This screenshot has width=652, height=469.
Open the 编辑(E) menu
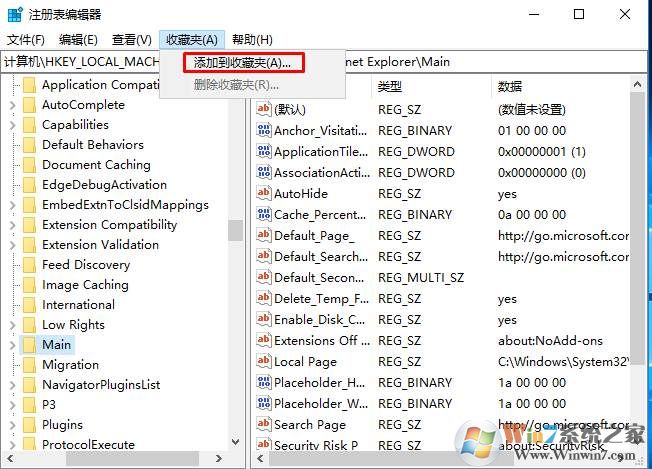[x=78, y=40]
